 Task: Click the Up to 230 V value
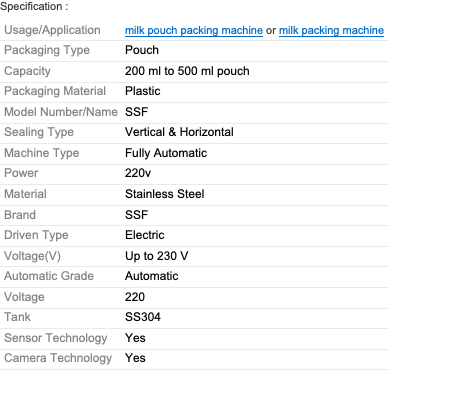(156, 256)
